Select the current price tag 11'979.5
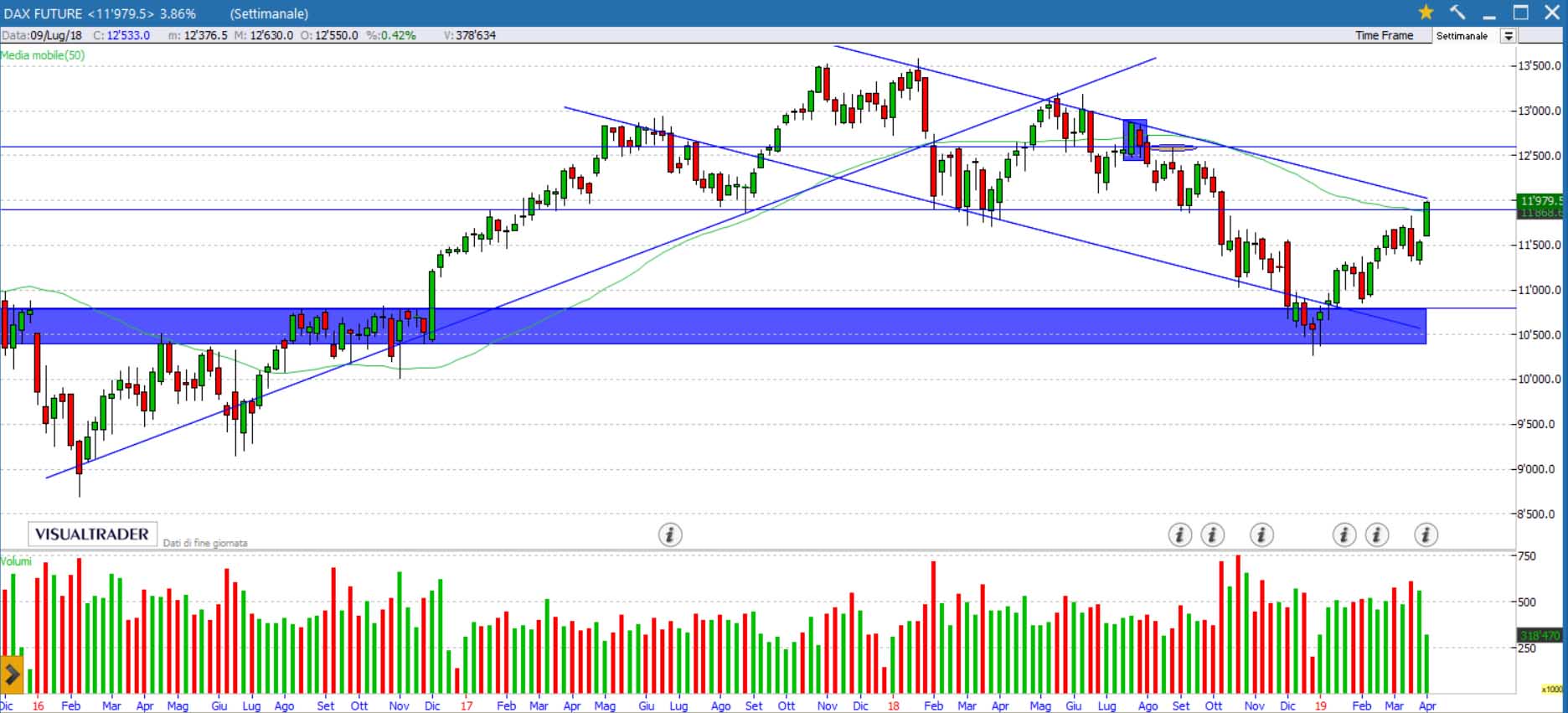 coord(1540,201)
